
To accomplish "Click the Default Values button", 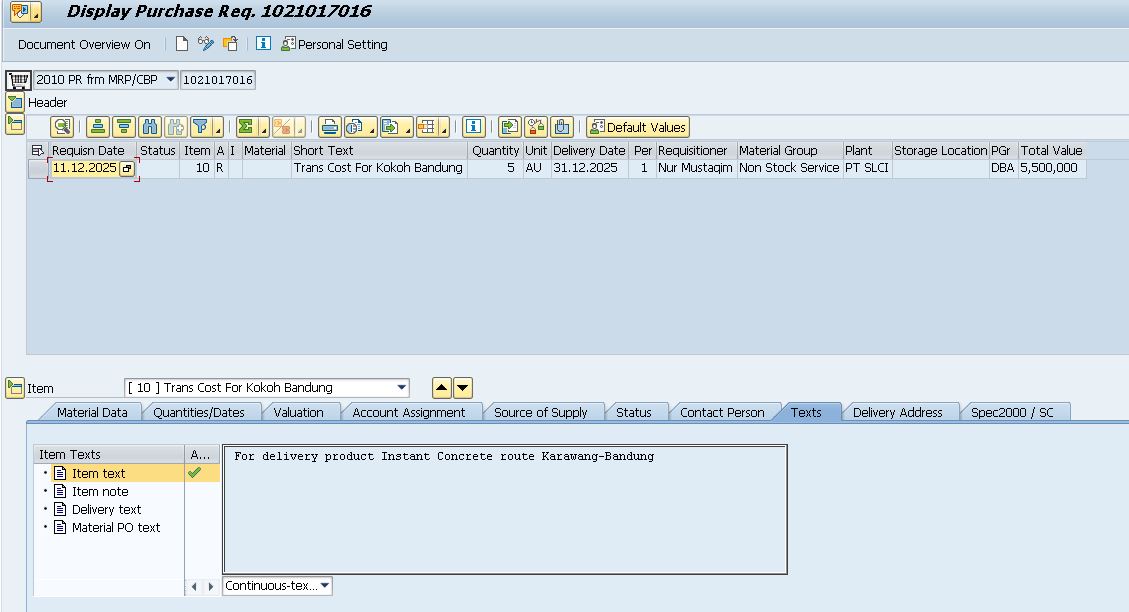I will (x=638, y=127).
